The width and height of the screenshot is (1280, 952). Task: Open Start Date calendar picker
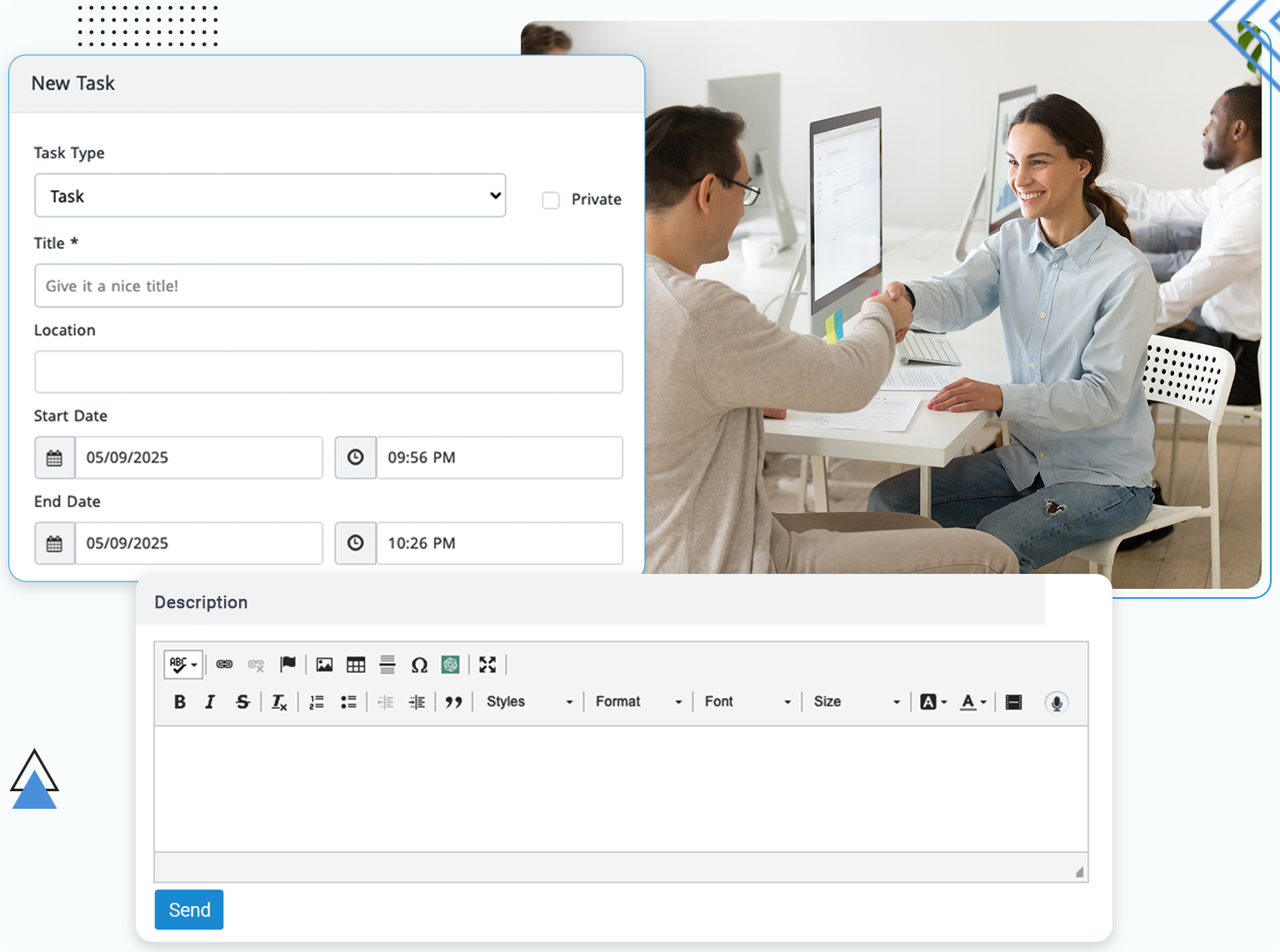[54, 458]
